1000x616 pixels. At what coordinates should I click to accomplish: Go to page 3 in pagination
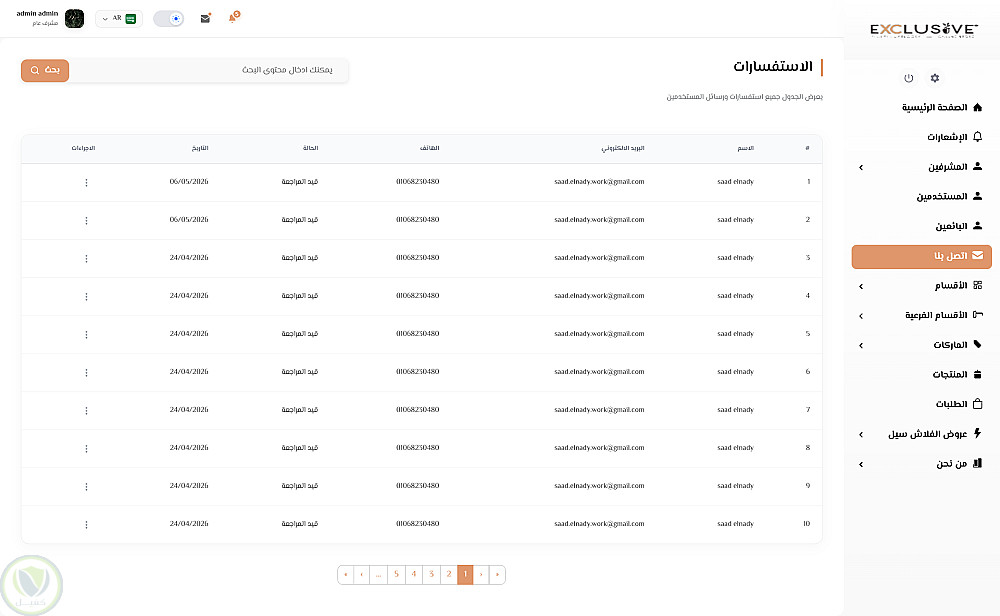coord(431,575)
